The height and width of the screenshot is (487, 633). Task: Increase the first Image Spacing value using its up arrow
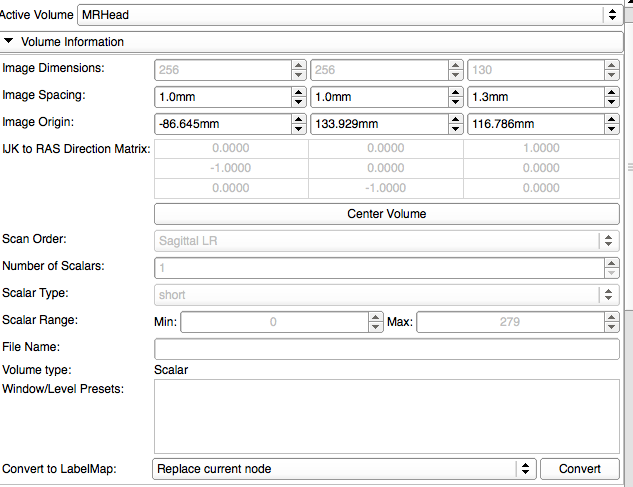(x=298, y=92)
